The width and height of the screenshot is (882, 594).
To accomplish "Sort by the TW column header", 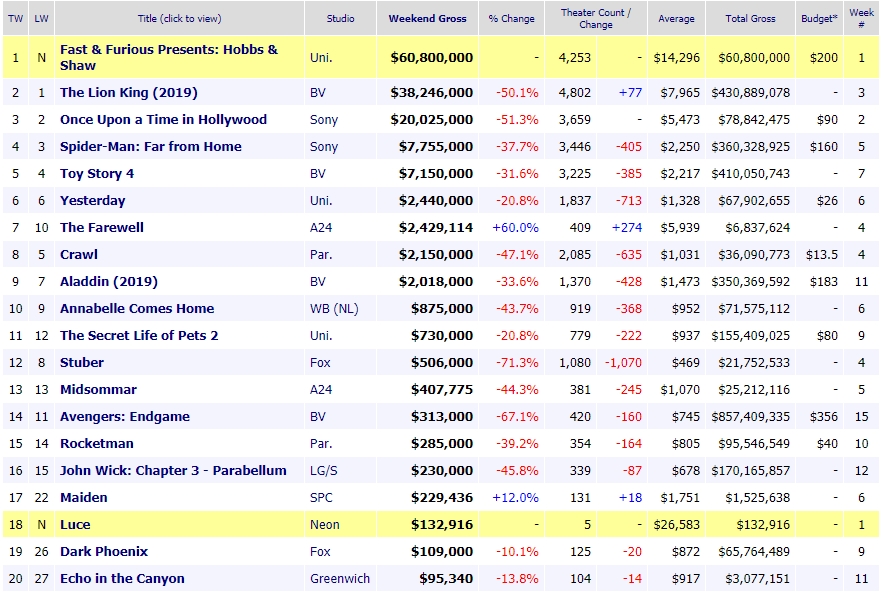I will [16, 19].
